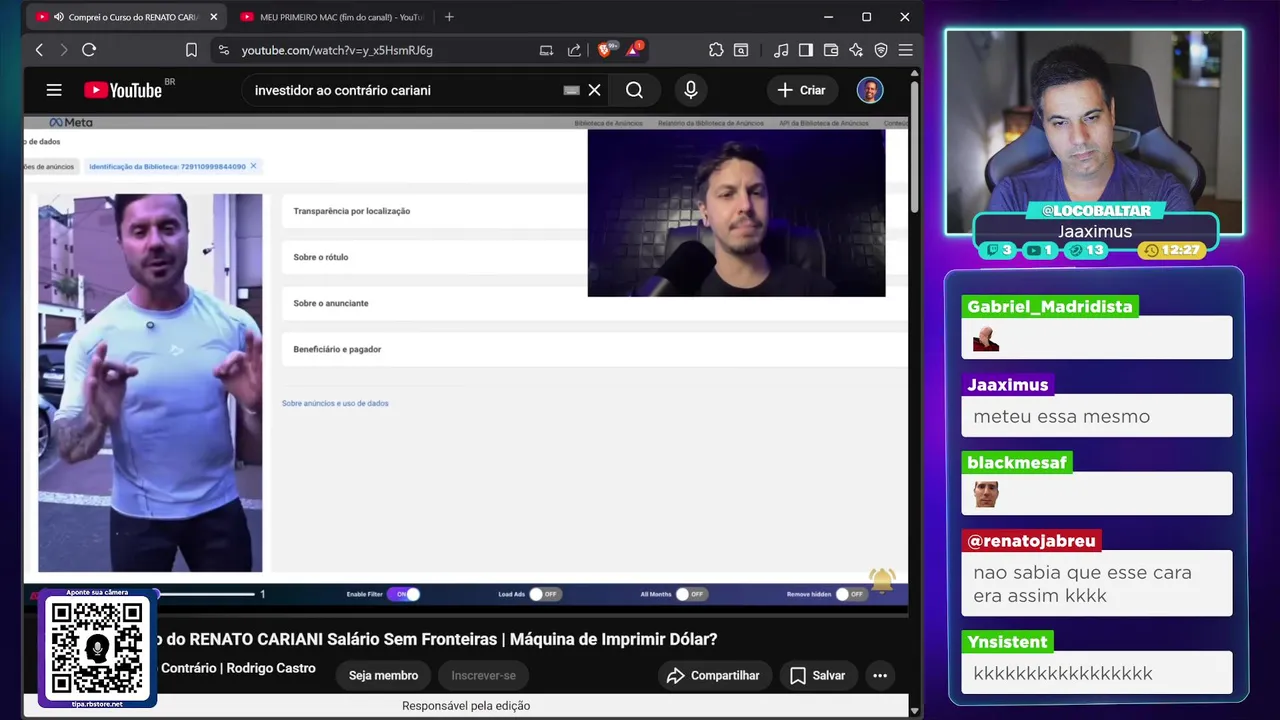Viewport: 1280px width, 720px height.
Task: Close the 'Comprei o Curso do RENATO' tab
Action: pos(213,17)
